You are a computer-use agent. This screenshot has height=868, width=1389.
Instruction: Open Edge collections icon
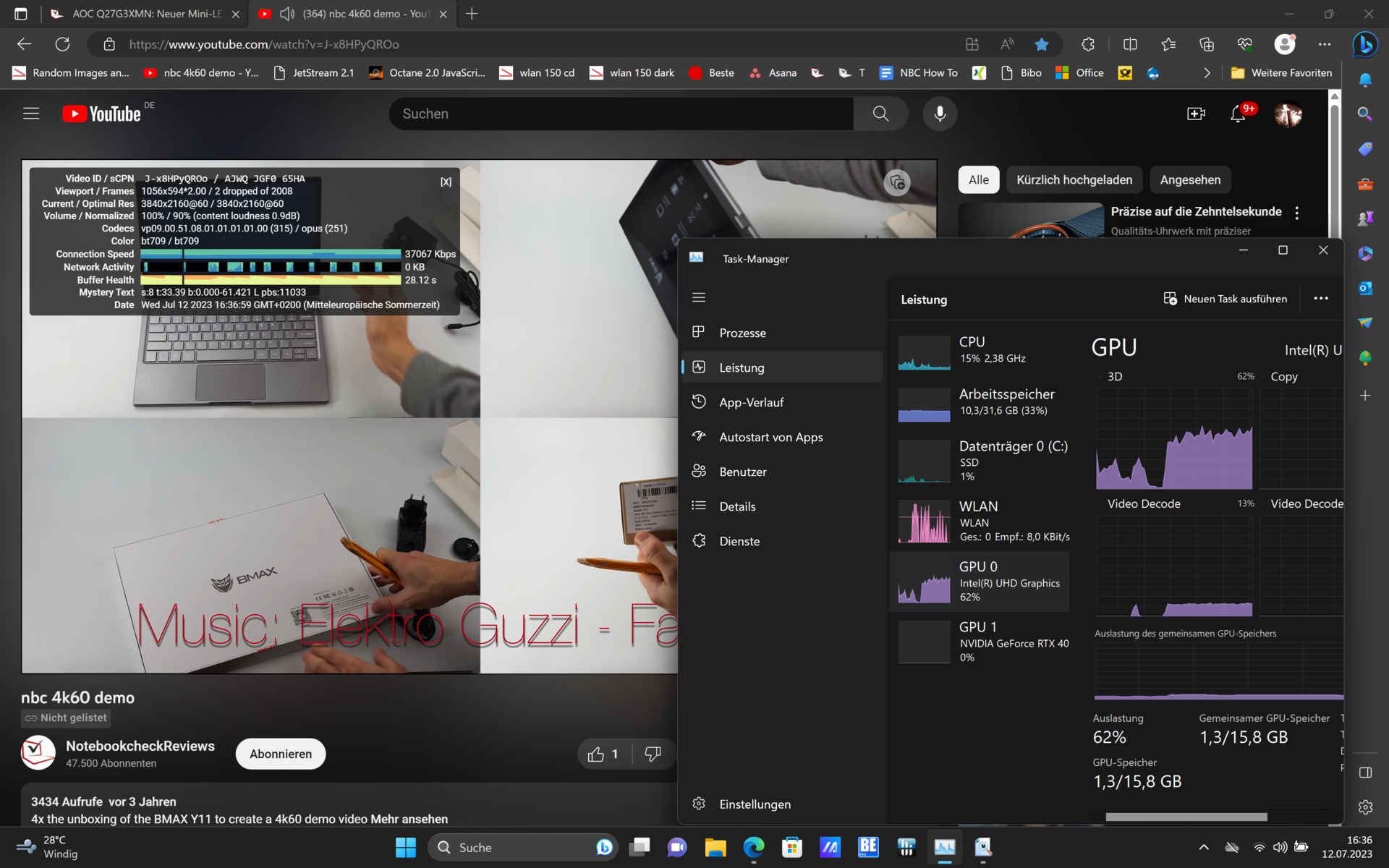1207,44
